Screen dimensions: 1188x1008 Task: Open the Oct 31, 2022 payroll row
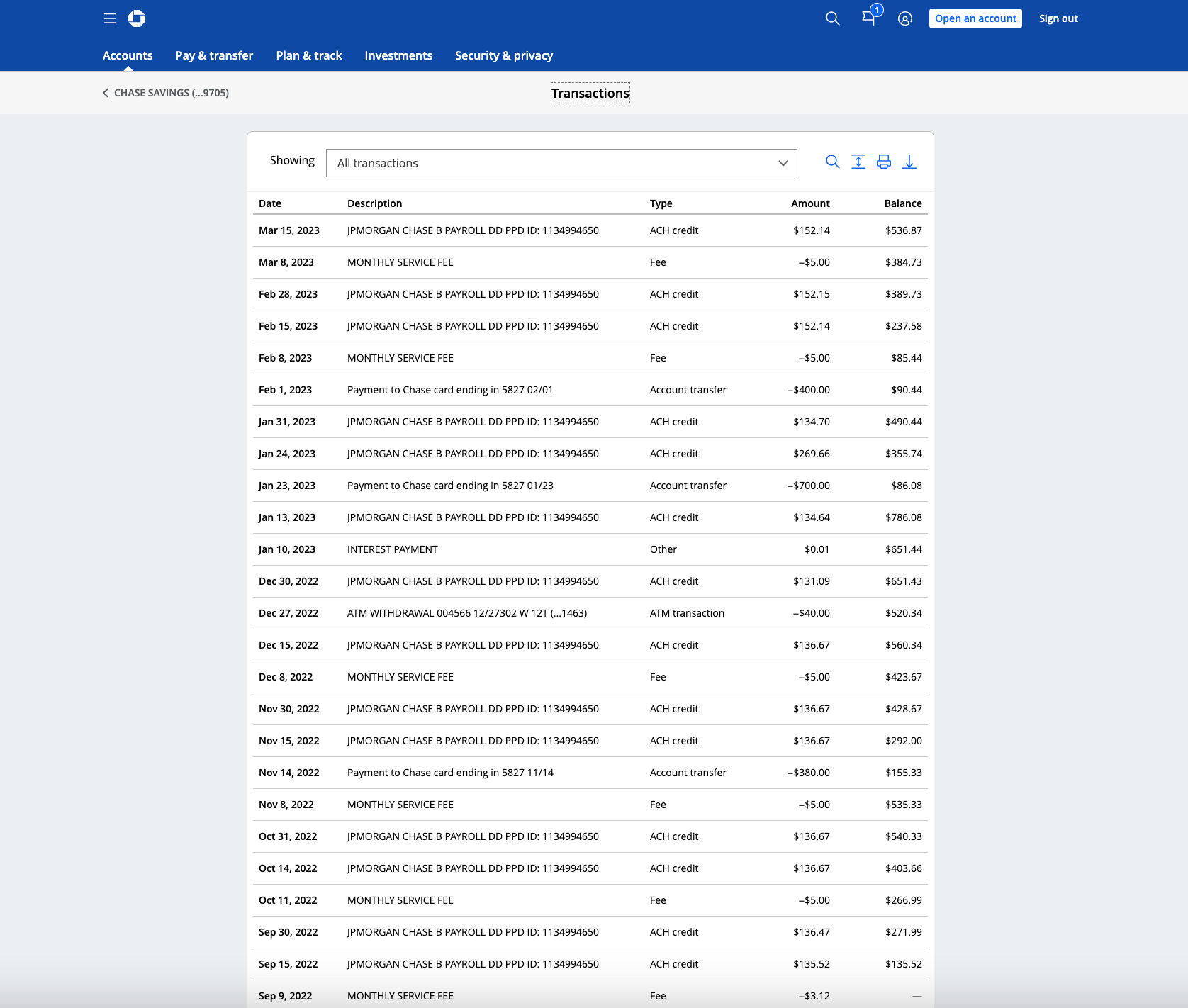590,836
